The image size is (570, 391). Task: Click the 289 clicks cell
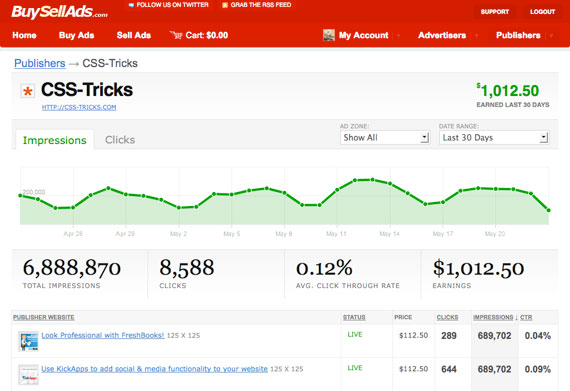pyautogui.click(x=449, y=335)
